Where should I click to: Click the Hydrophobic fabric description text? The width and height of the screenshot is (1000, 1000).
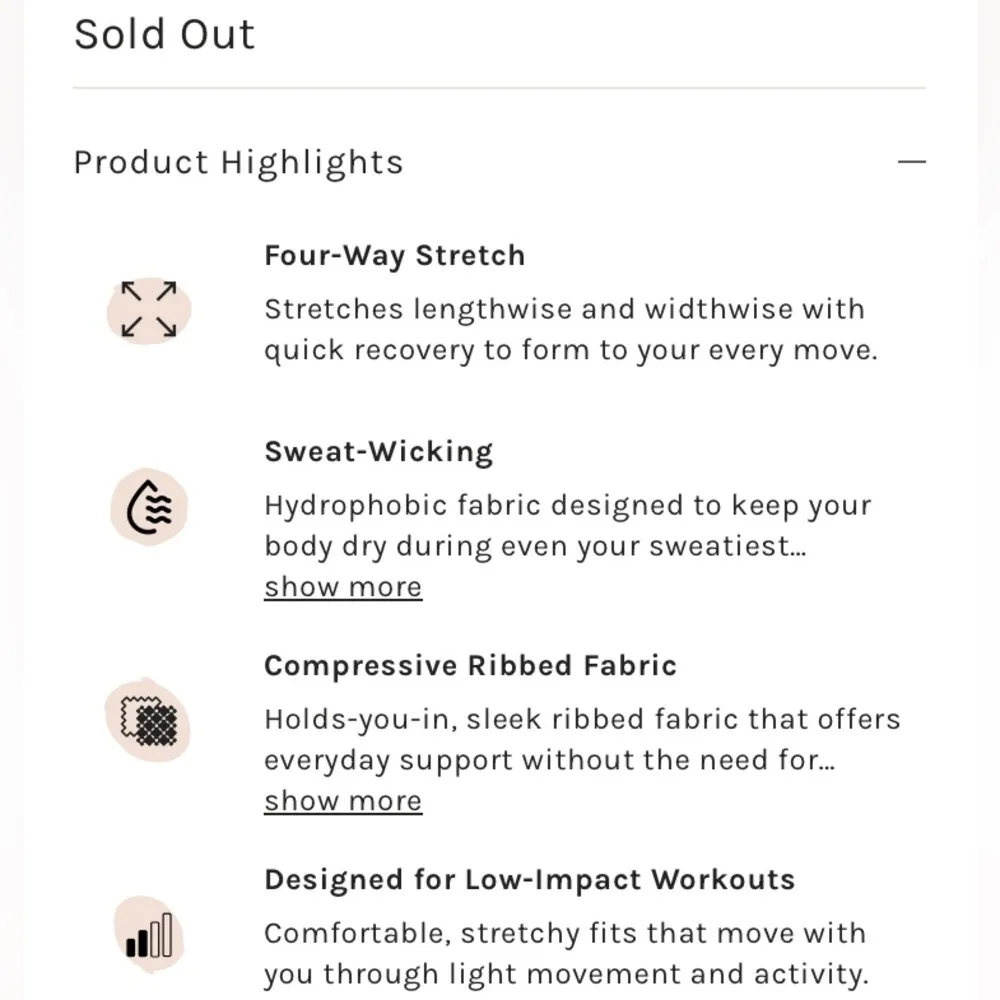point(567,526)
